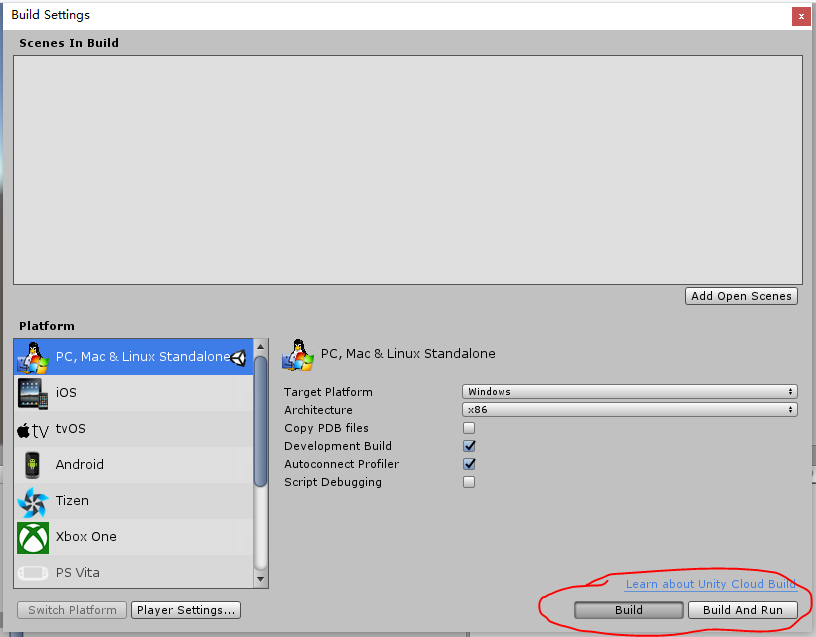Uncheck the Development Build checkbox
This screenshot has height=637, width=816.
tap(469, 446)
